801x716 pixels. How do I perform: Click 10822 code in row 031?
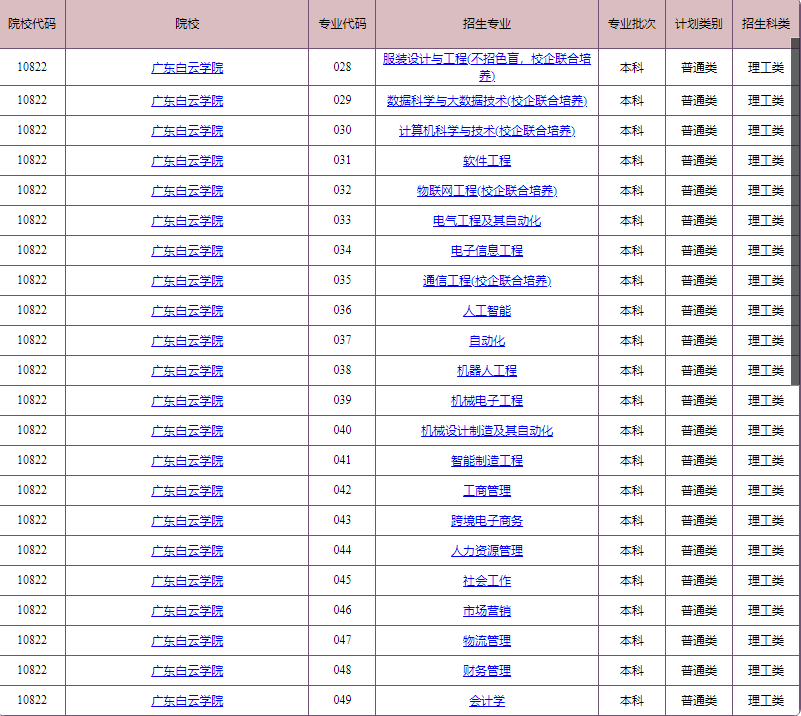(32, 160)
